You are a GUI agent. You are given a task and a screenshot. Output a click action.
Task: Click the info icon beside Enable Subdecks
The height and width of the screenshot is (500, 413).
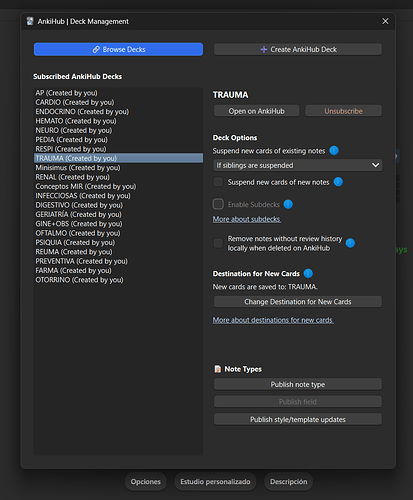(x=288, y=204)
